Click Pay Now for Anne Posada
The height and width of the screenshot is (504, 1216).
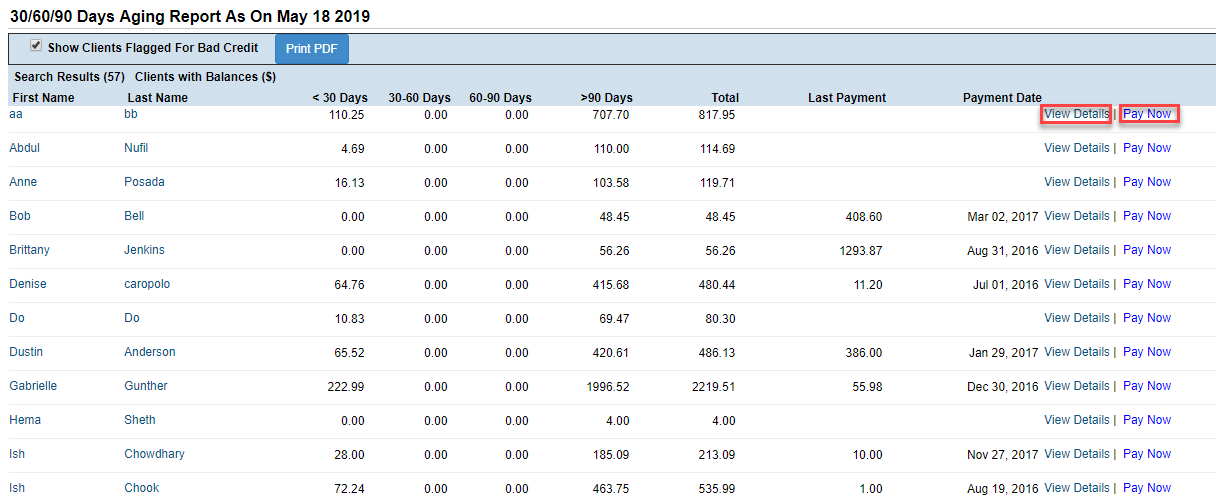pos(1147,182)
